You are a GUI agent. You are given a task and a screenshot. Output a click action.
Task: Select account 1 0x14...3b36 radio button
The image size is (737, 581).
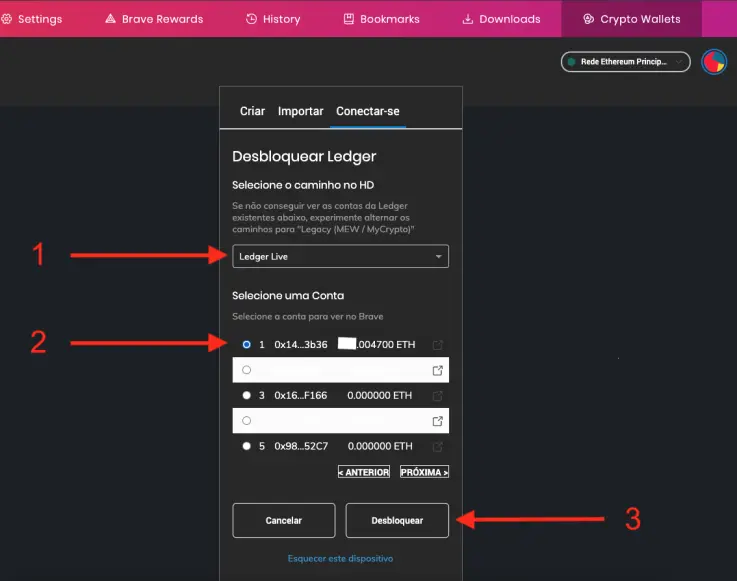(246, 345)
